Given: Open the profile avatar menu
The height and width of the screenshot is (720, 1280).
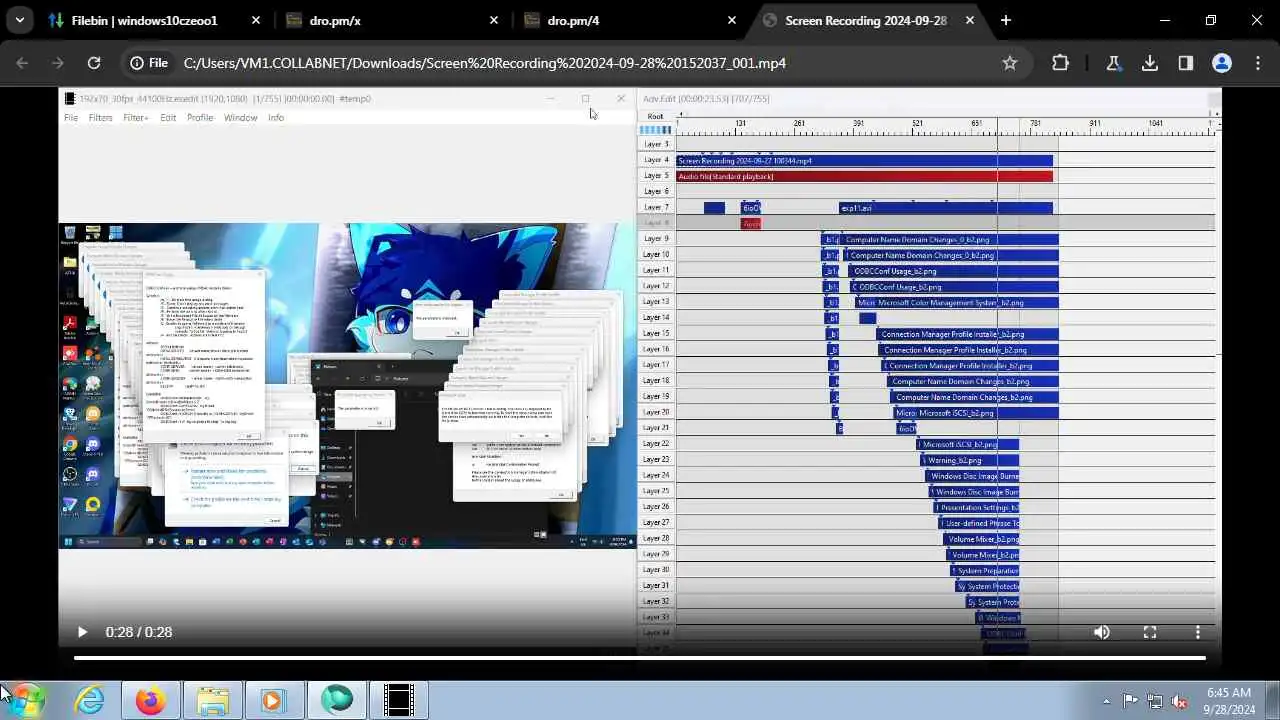Looking at the screenshot, I should [1222, 63].
